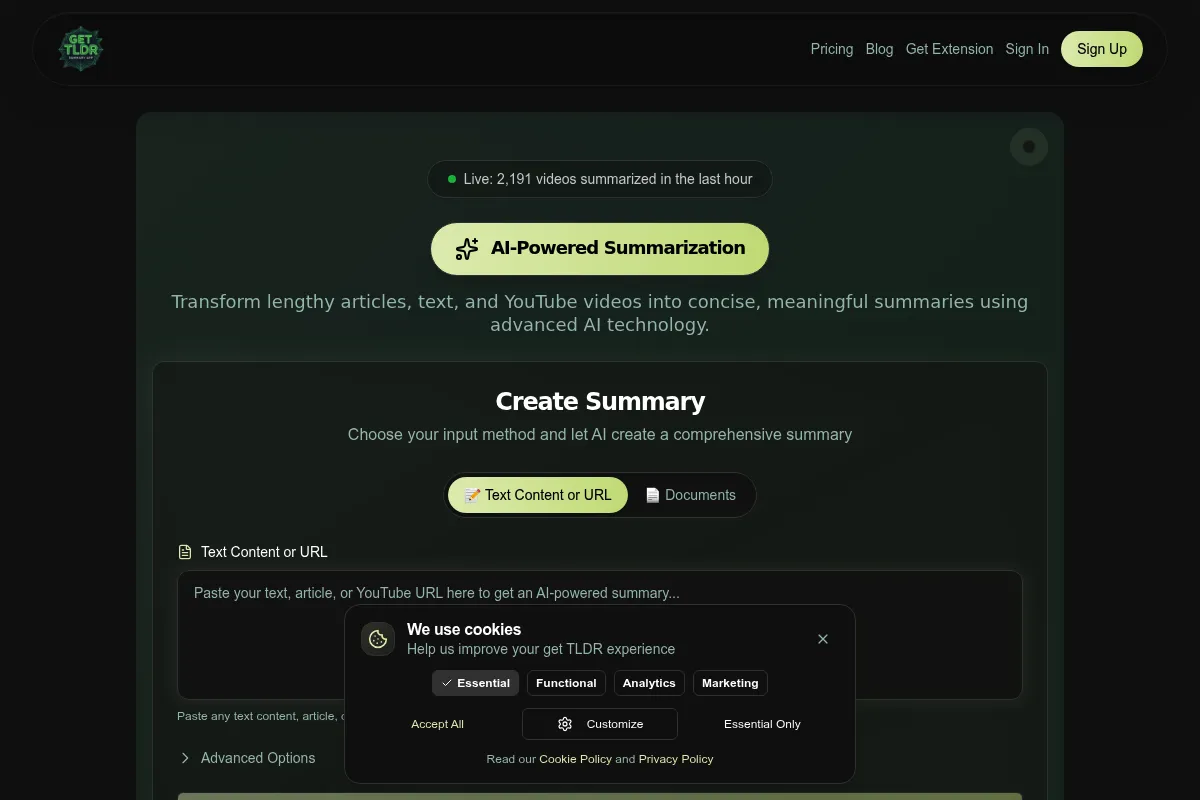
Task: Click AI-Powered Summarization sparkle button
Action: (600, 249)
